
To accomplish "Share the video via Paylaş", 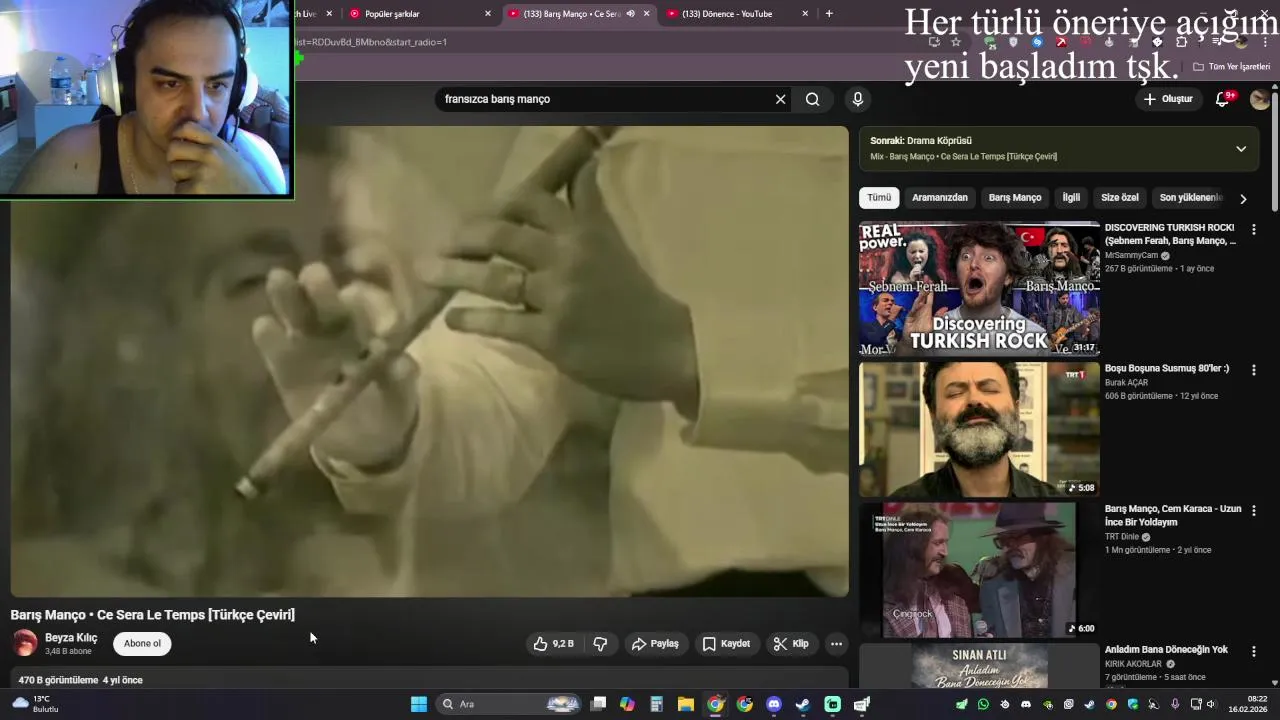I will point(655,644).
